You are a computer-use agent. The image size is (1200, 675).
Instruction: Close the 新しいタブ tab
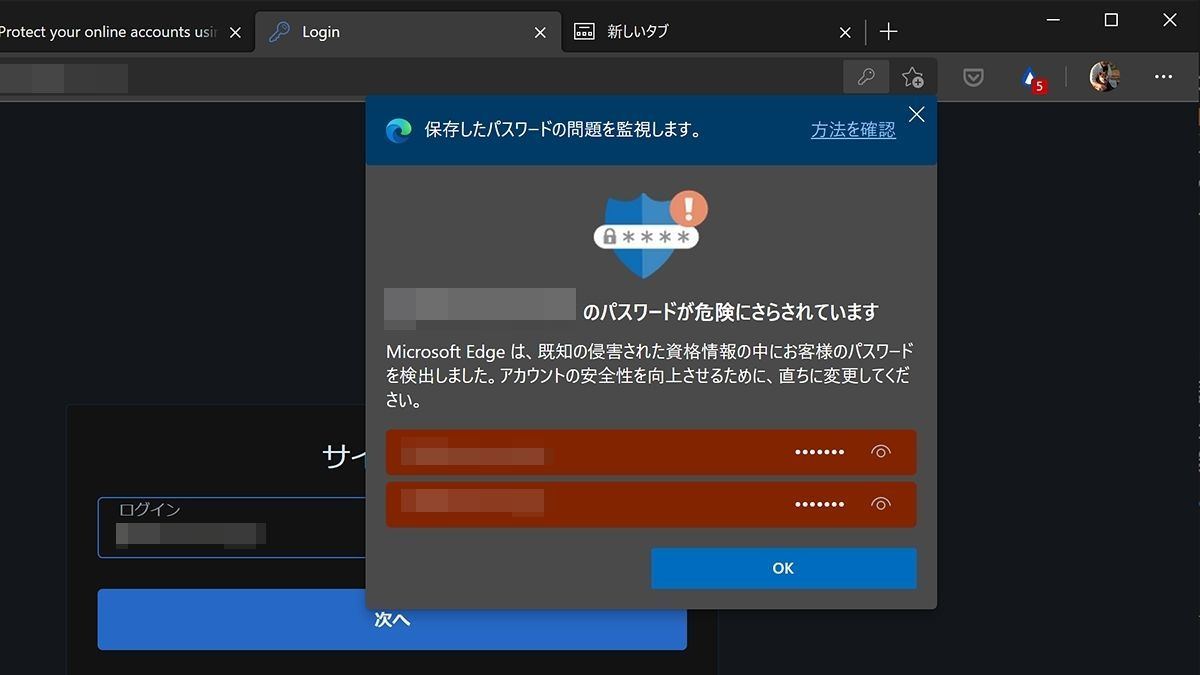845,32
